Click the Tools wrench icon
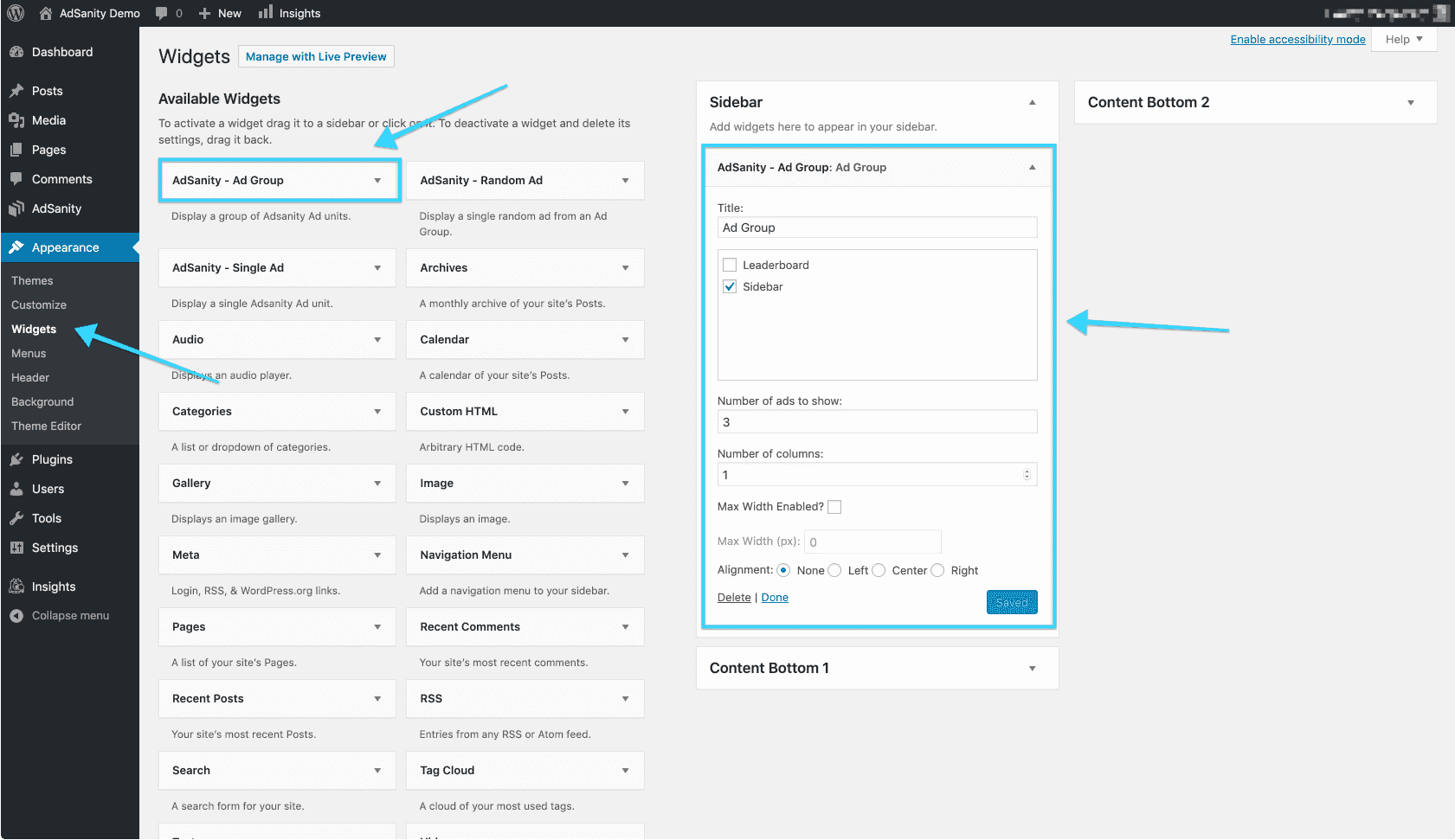Image resolution: width=1455 pixels, height=840 pixels. coord(16,518)
